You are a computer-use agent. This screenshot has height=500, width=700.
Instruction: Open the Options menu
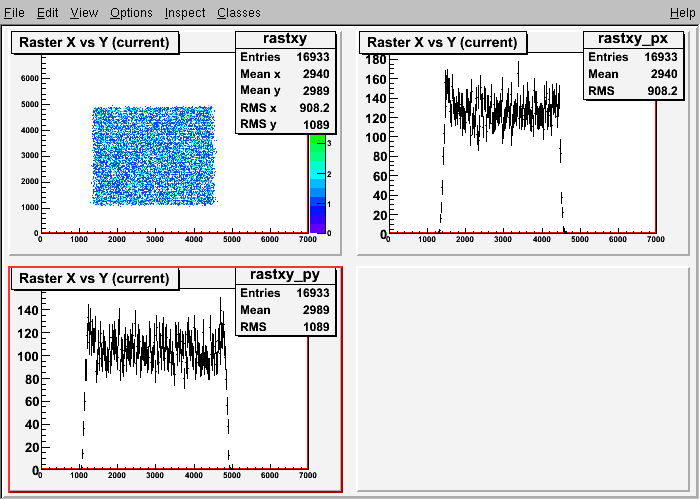pos(131,12)
